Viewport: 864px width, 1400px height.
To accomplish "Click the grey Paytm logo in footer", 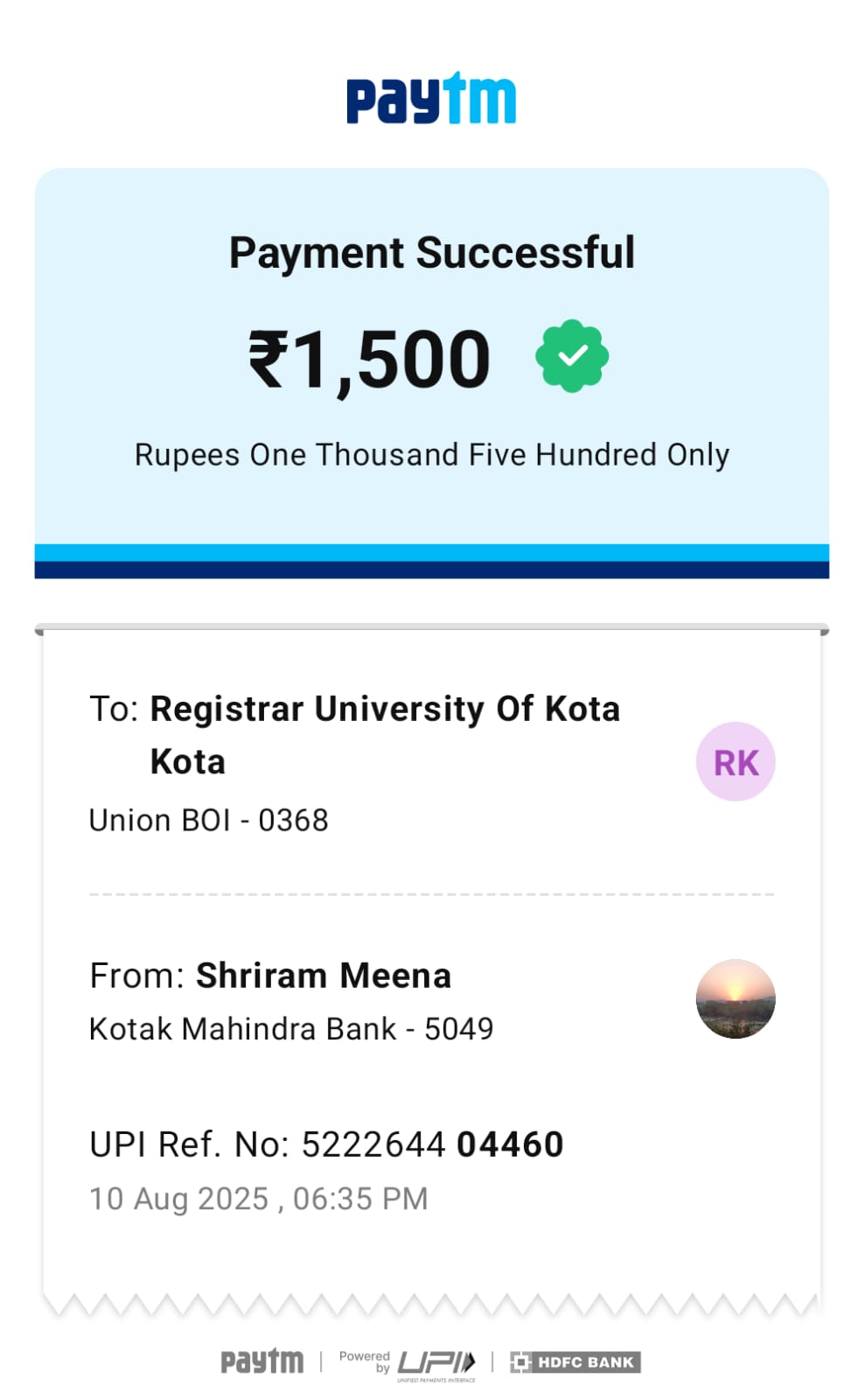I will [261, 1361].
